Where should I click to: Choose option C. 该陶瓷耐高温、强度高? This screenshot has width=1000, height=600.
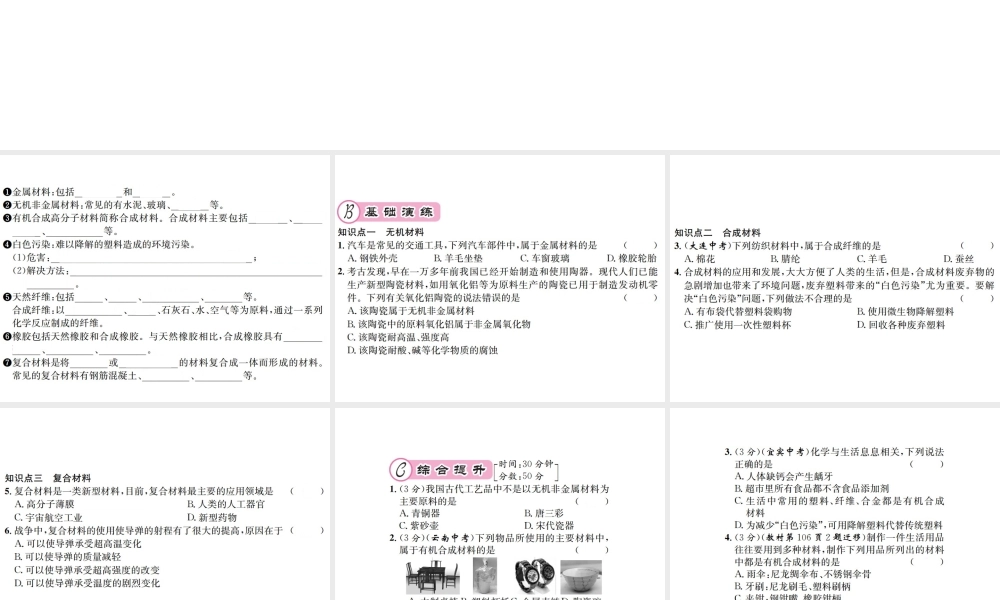point(398,337)
